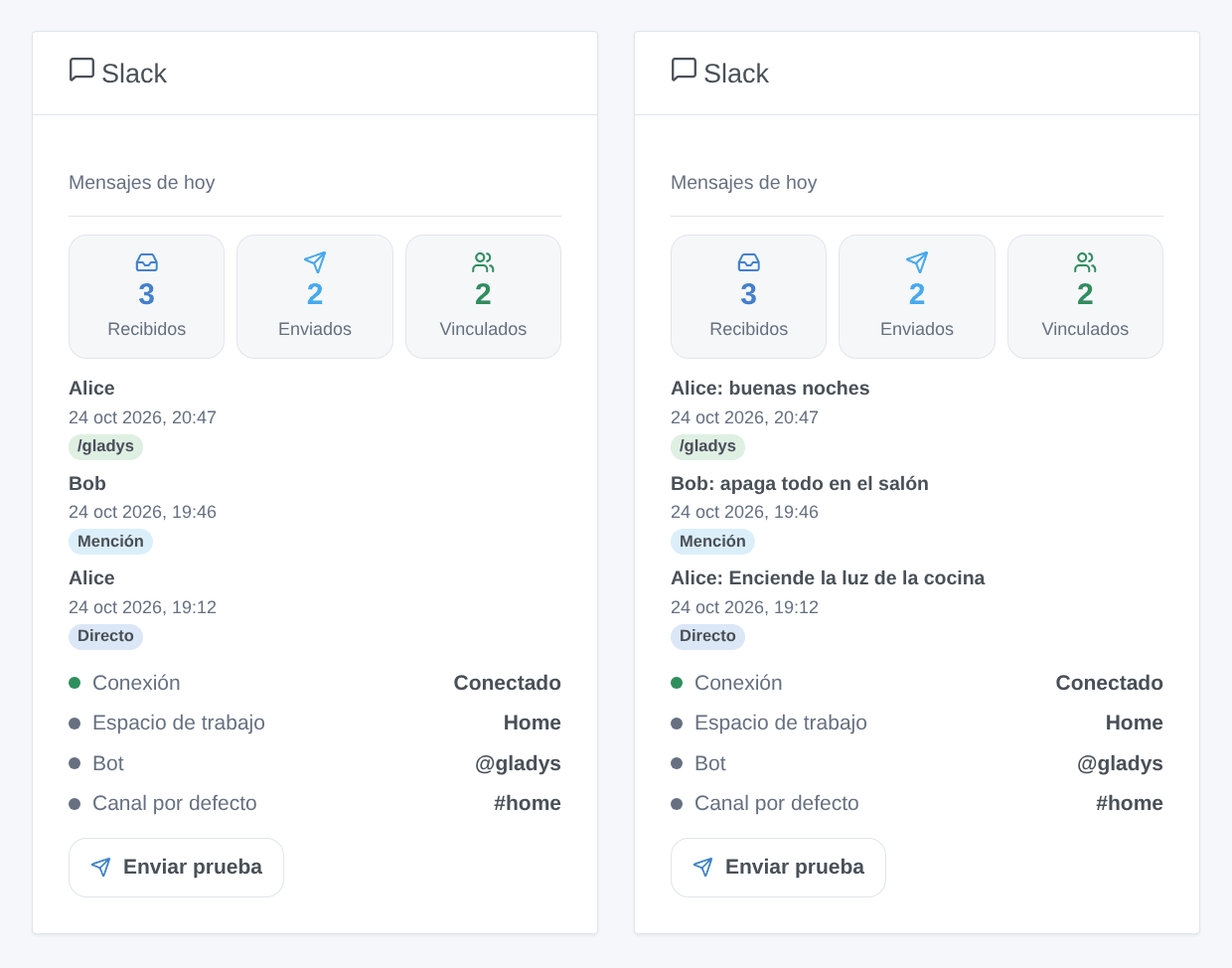The image size is (1232, 968).
Task: Click the '@gladys' bot value in the right card
Action: pos(1120,763)
